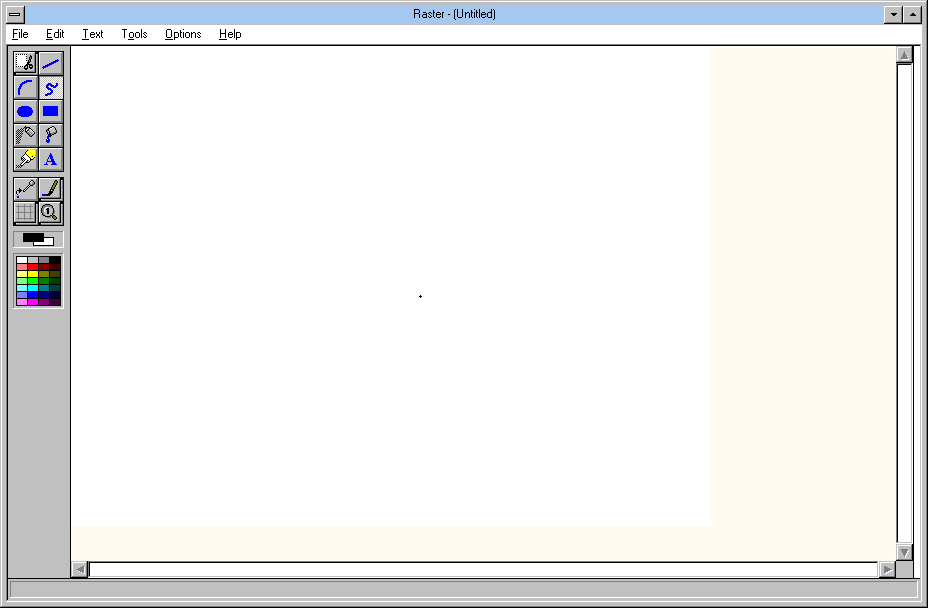Viewport: 928px width, 608px height.
Task: Maximize the Raster window
Action: (x=912, y=14)
